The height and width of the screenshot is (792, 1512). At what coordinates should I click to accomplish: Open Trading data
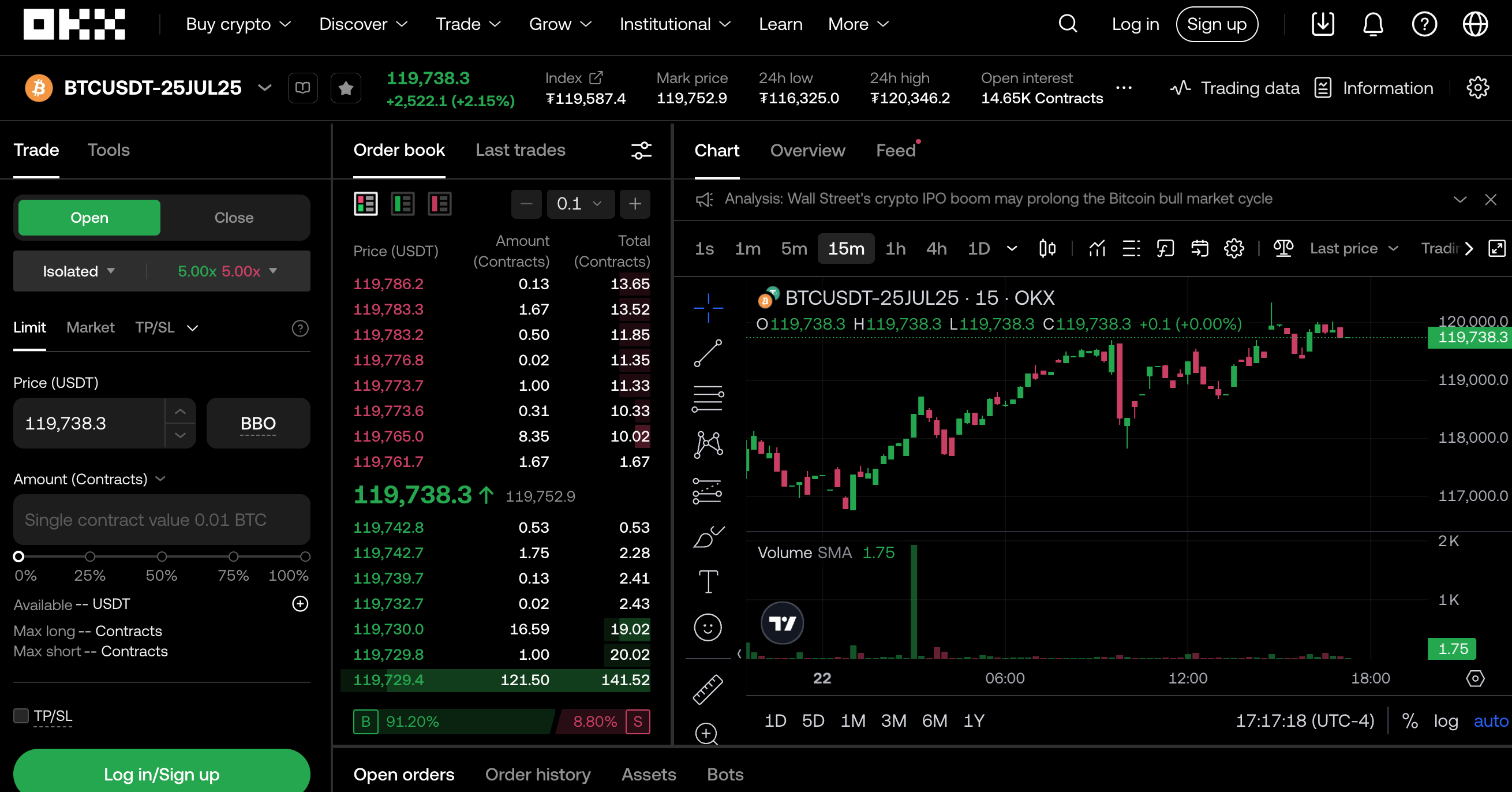pos(1234,88)
